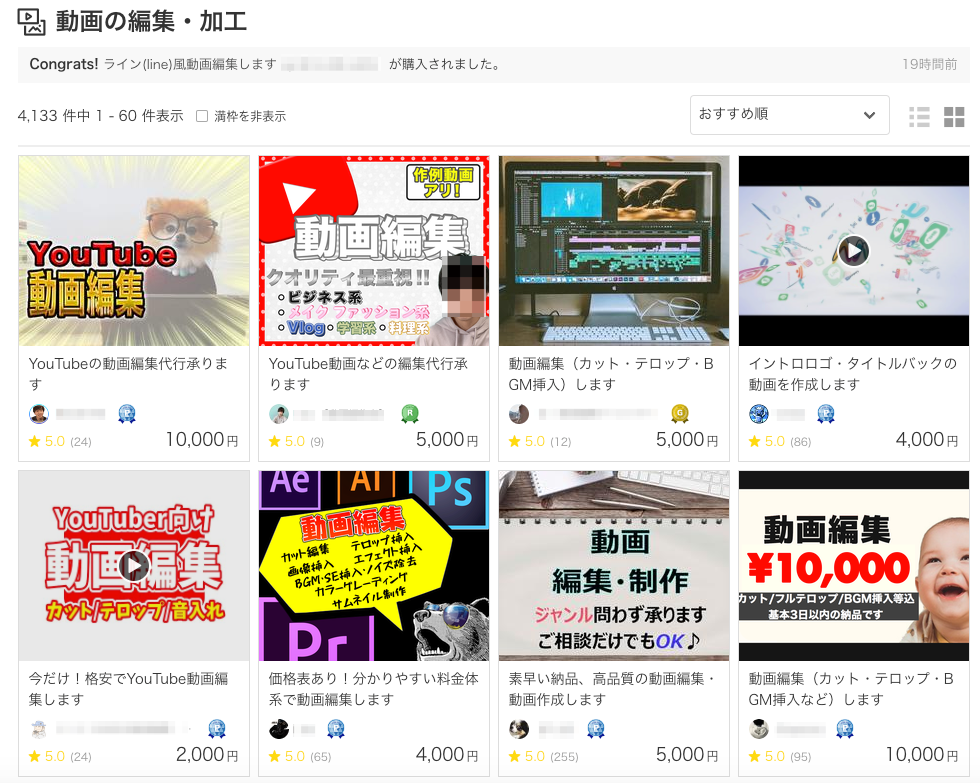Click blue rank badge on "イントロロゴ・タイトルバック" listing

826,414
